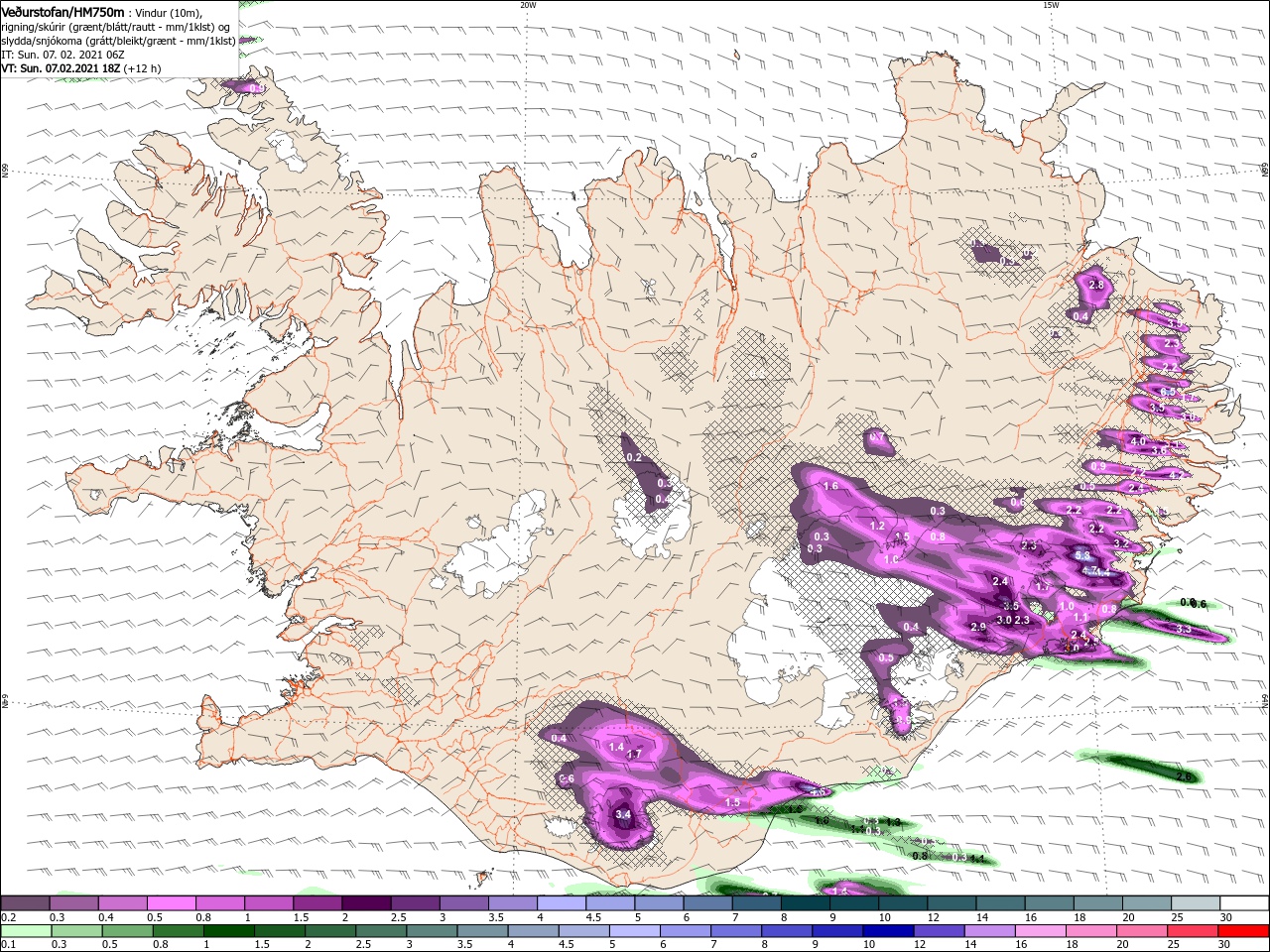Click the 3.4 precipitation value in the south

(x=623, y=815)
